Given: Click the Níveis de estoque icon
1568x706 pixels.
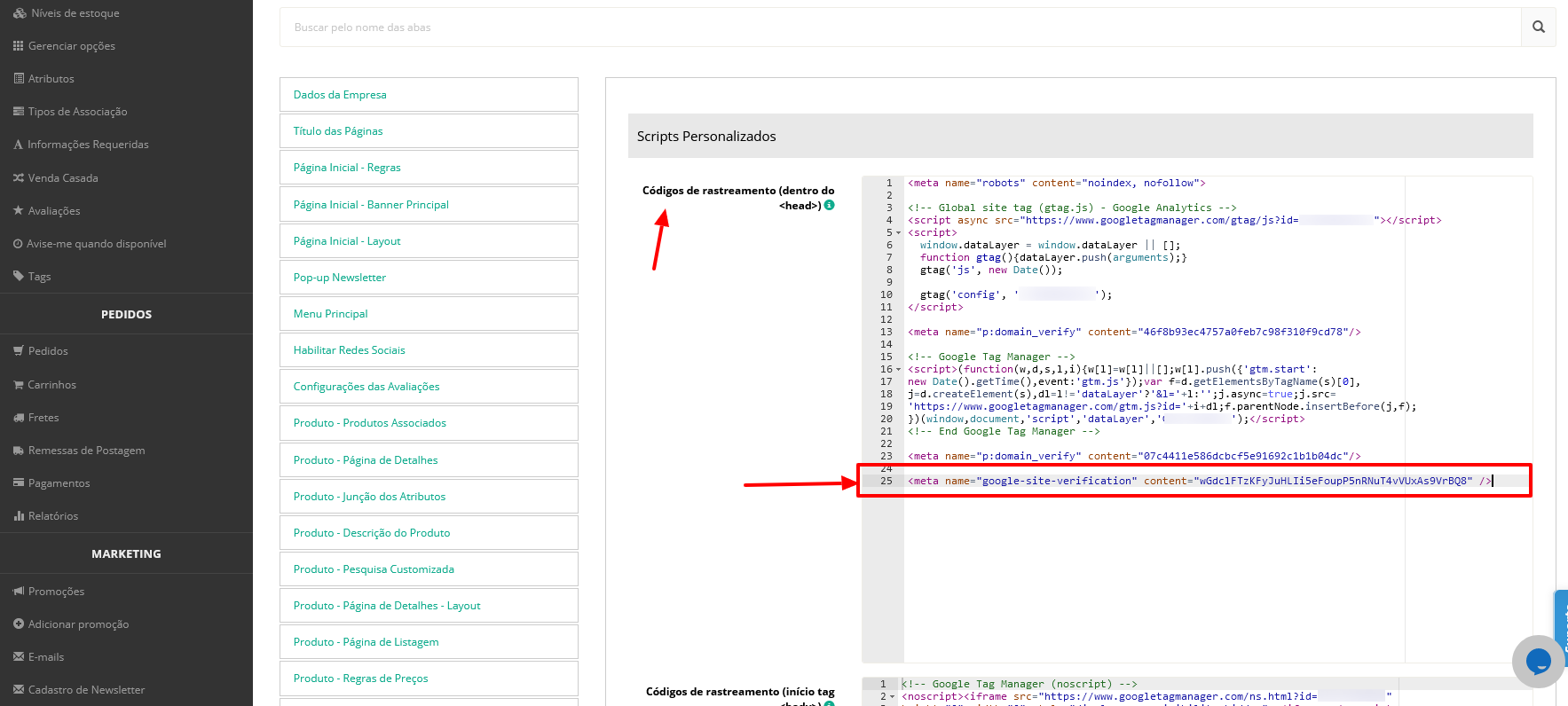Looking at the screenshot, I should [x=20, y=13].
